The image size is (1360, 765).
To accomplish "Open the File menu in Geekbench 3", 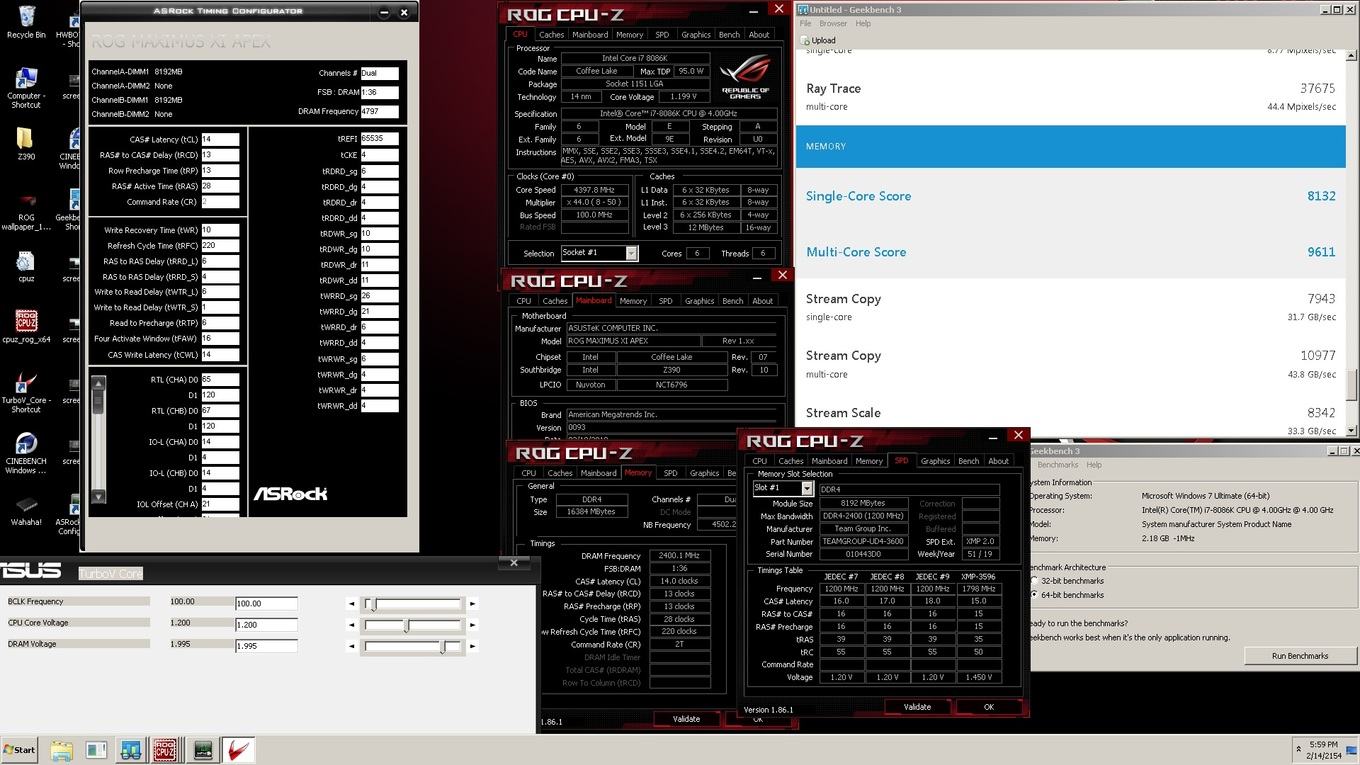I will pyautogui.click(x=805, y=23).
